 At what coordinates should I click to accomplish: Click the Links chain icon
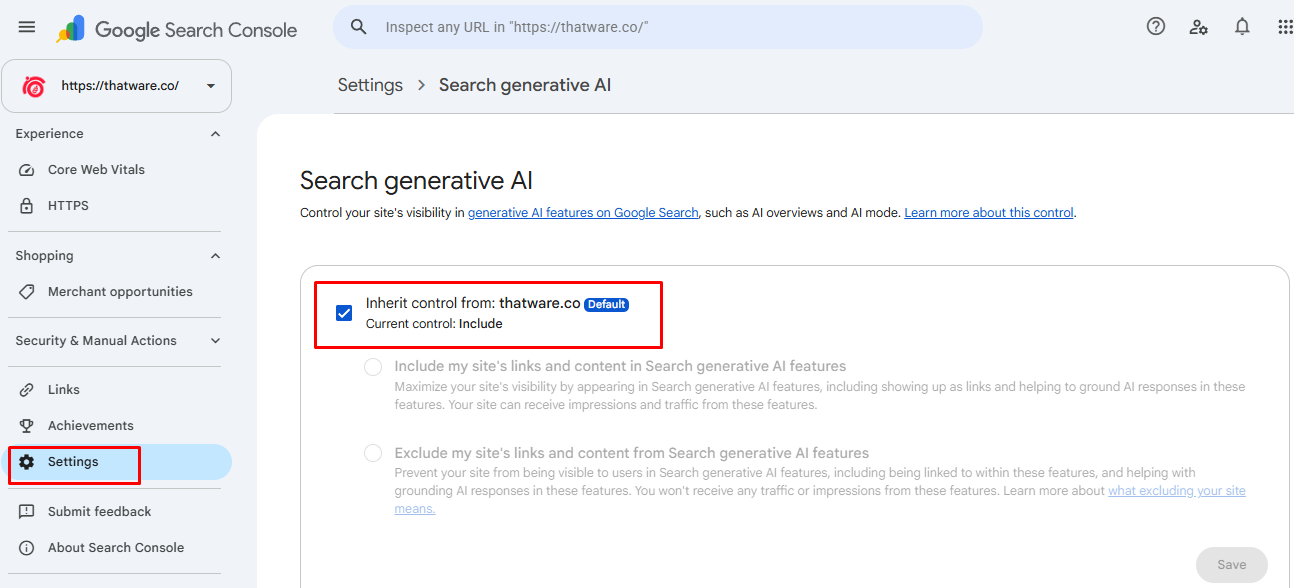coord(27,390)
